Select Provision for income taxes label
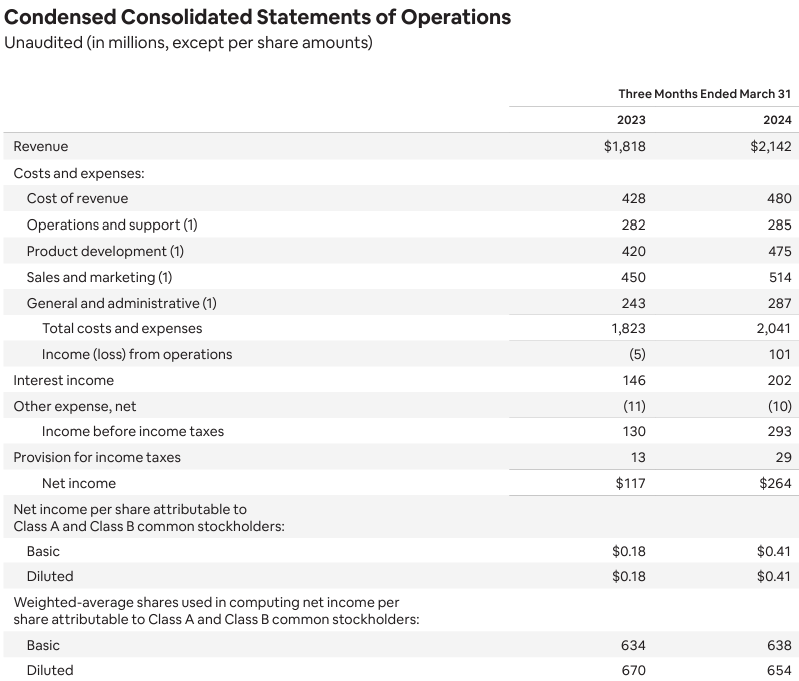The width and height of the screenshot is (799, 681). click(97, 457)
